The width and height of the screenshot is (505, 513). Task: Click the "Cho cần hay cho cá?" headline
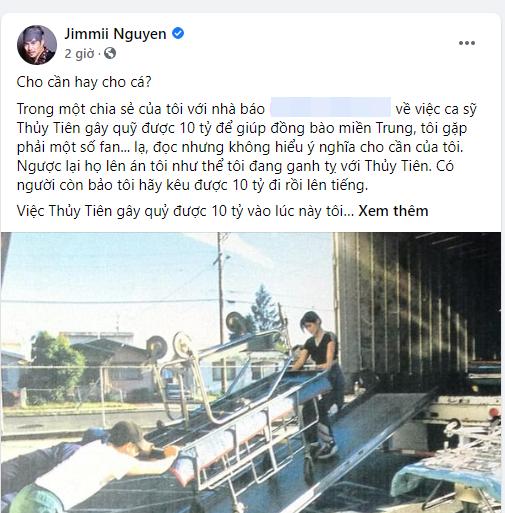(84, 82)
